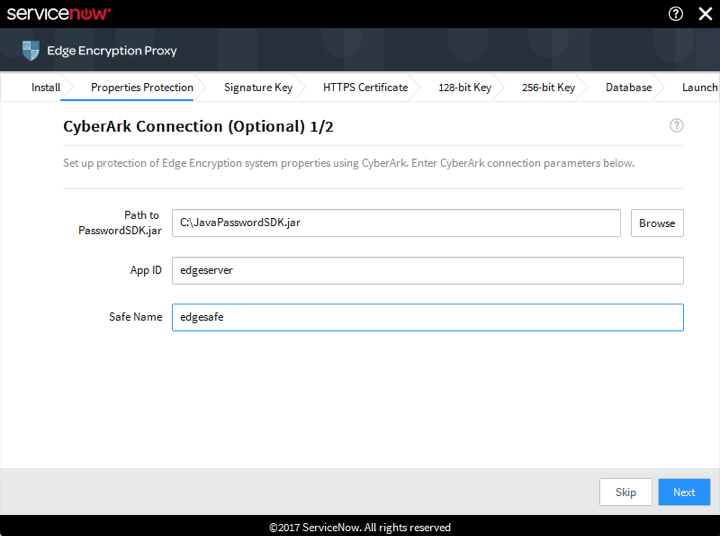
Task: Click the ©2017 ServiceNow copyright footer text
Action: tap(360, 527)
